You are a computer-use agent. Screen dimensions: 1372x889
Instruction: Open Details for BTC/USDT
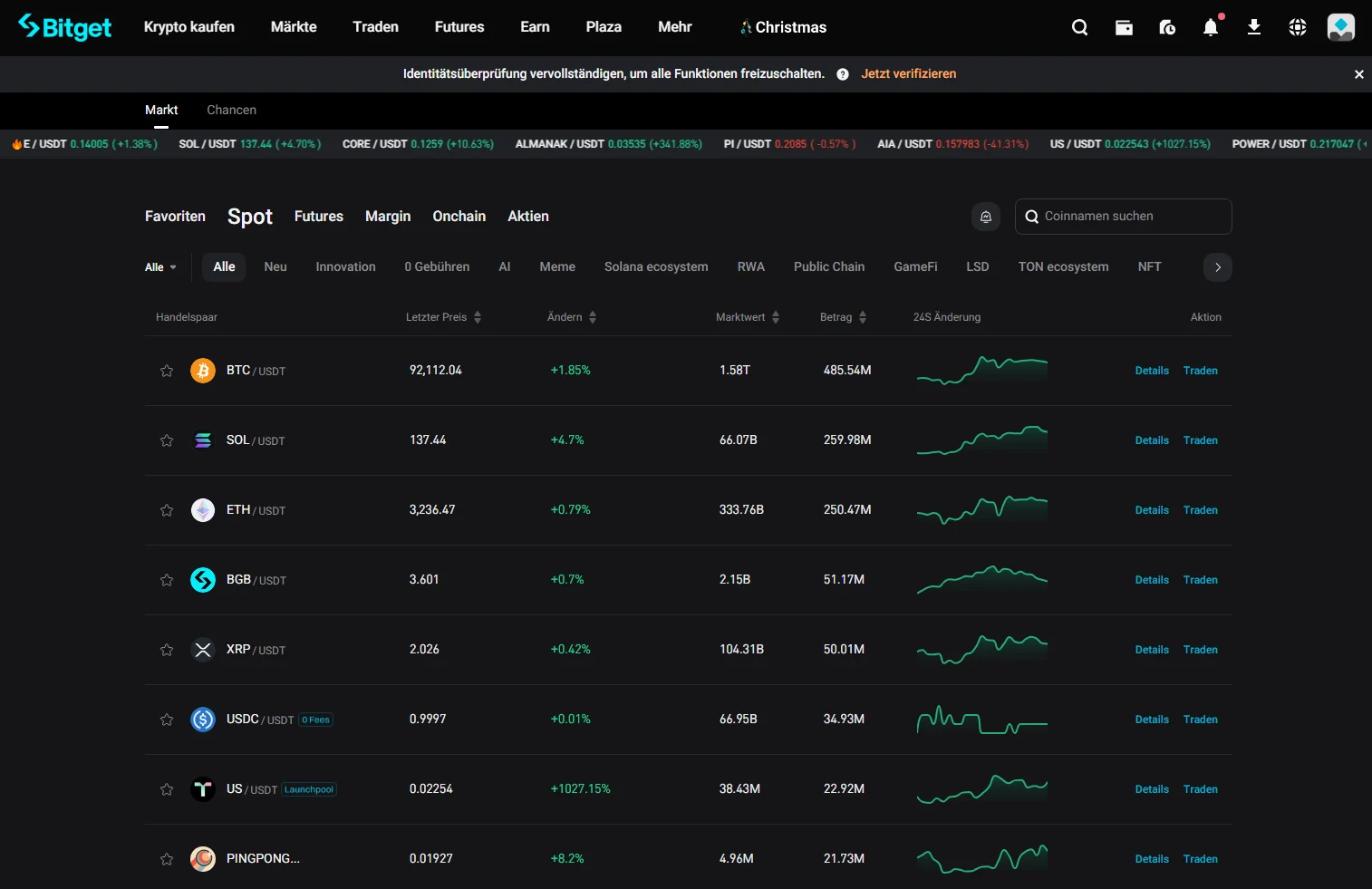click(x=1152, y=371)
